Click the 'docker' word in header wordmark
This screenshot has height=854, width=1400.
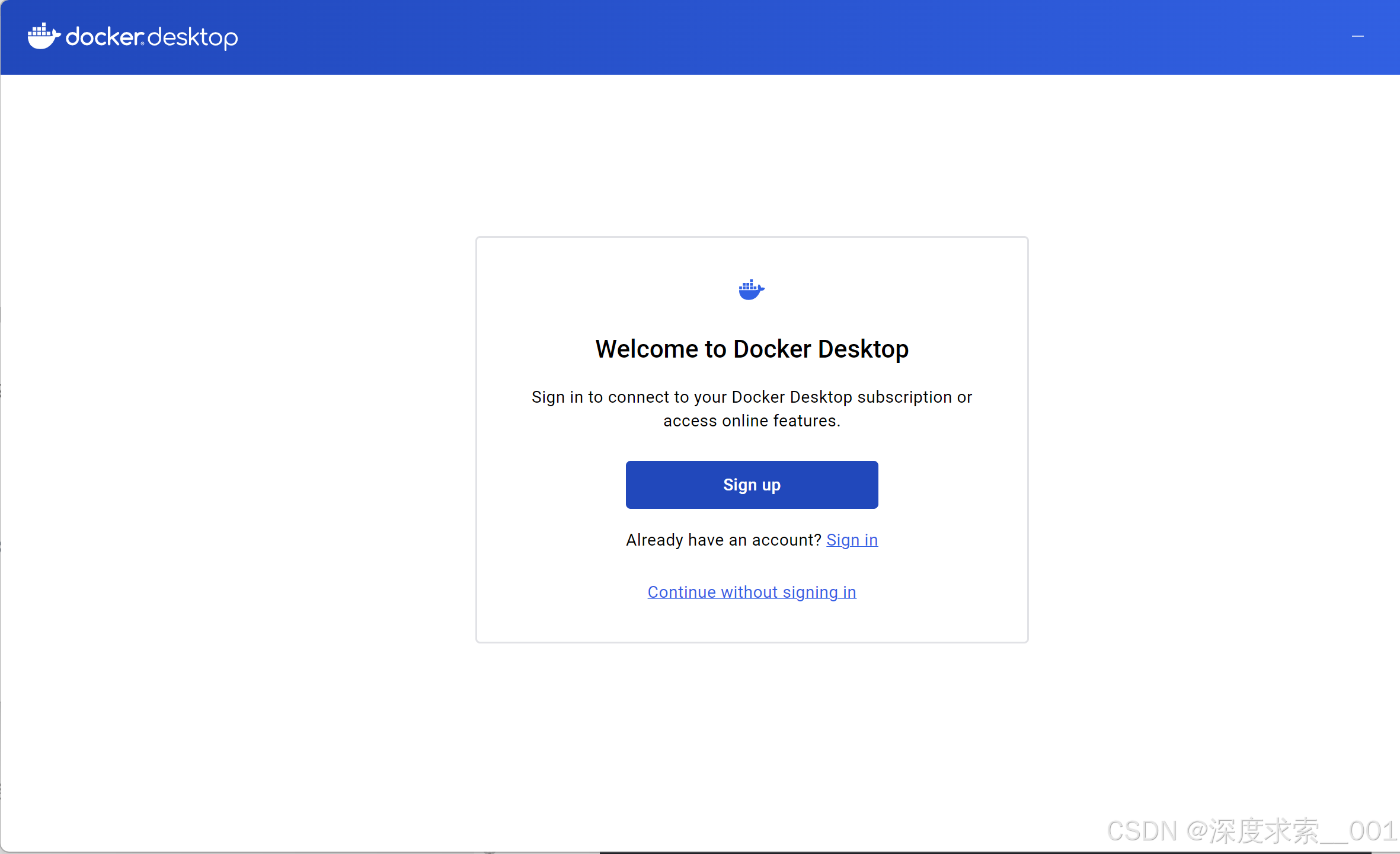pos(104,37)
